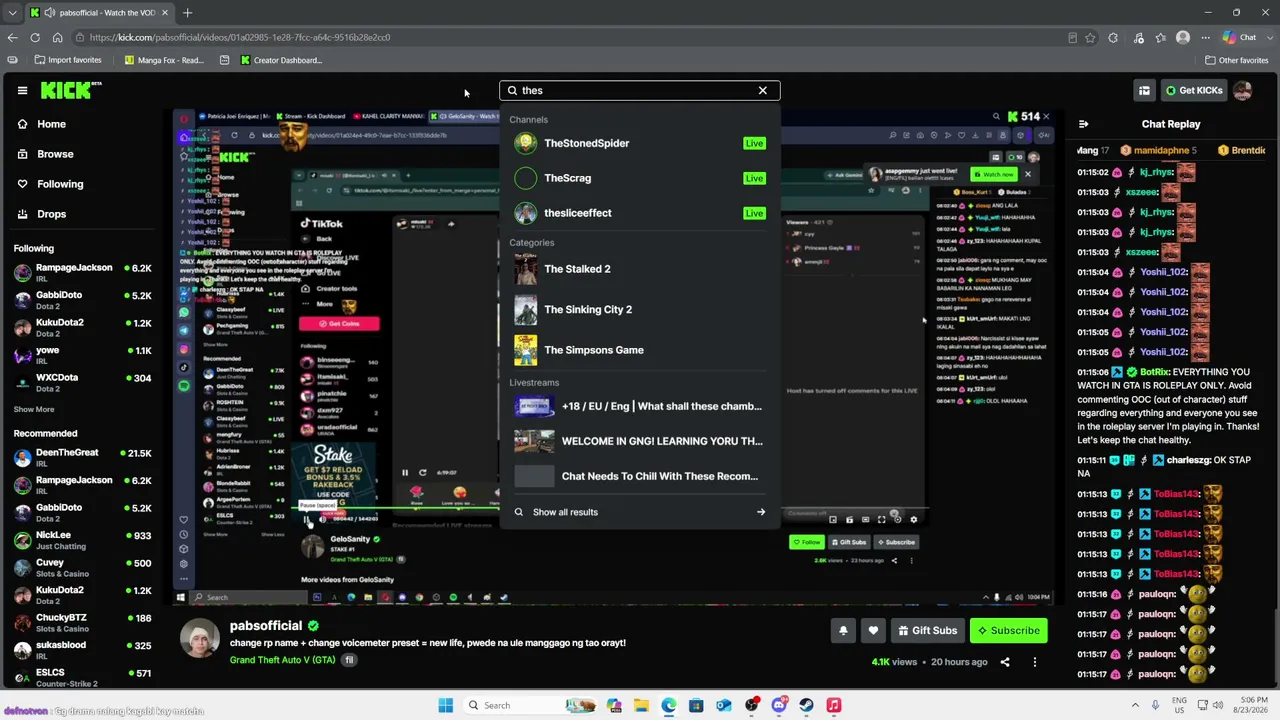Image resolution: width=1280 pixels, height=720 pixels.
Task: Click the browser back arrow
Action: click(x=12, y=38)
